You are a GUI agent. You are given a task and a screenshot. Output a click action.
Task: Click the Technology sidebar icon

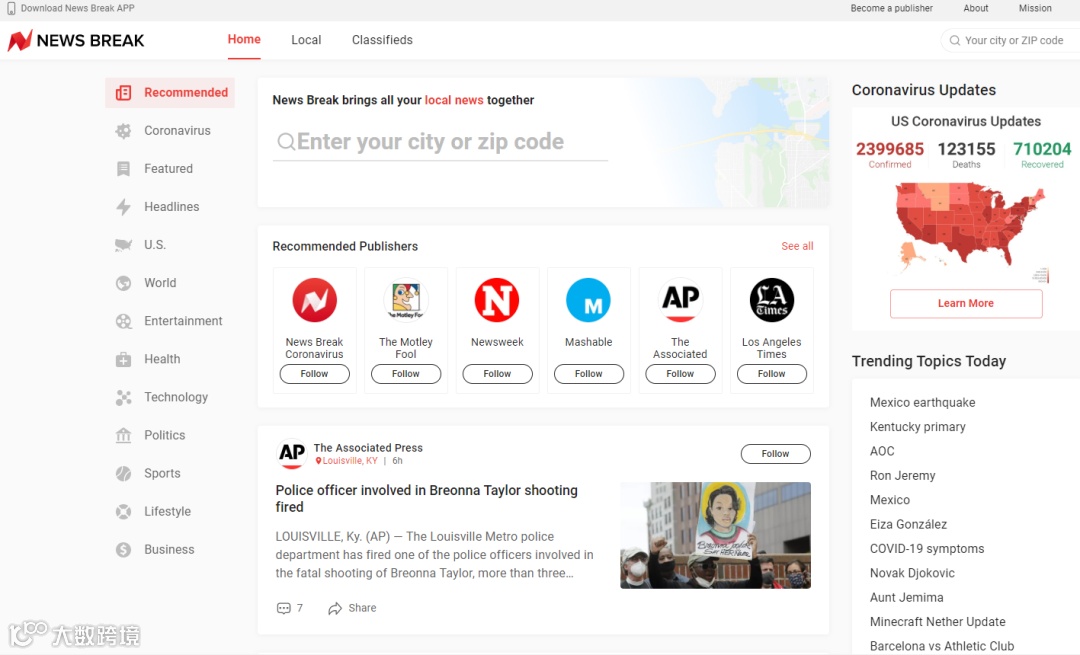tap(123, 397)
